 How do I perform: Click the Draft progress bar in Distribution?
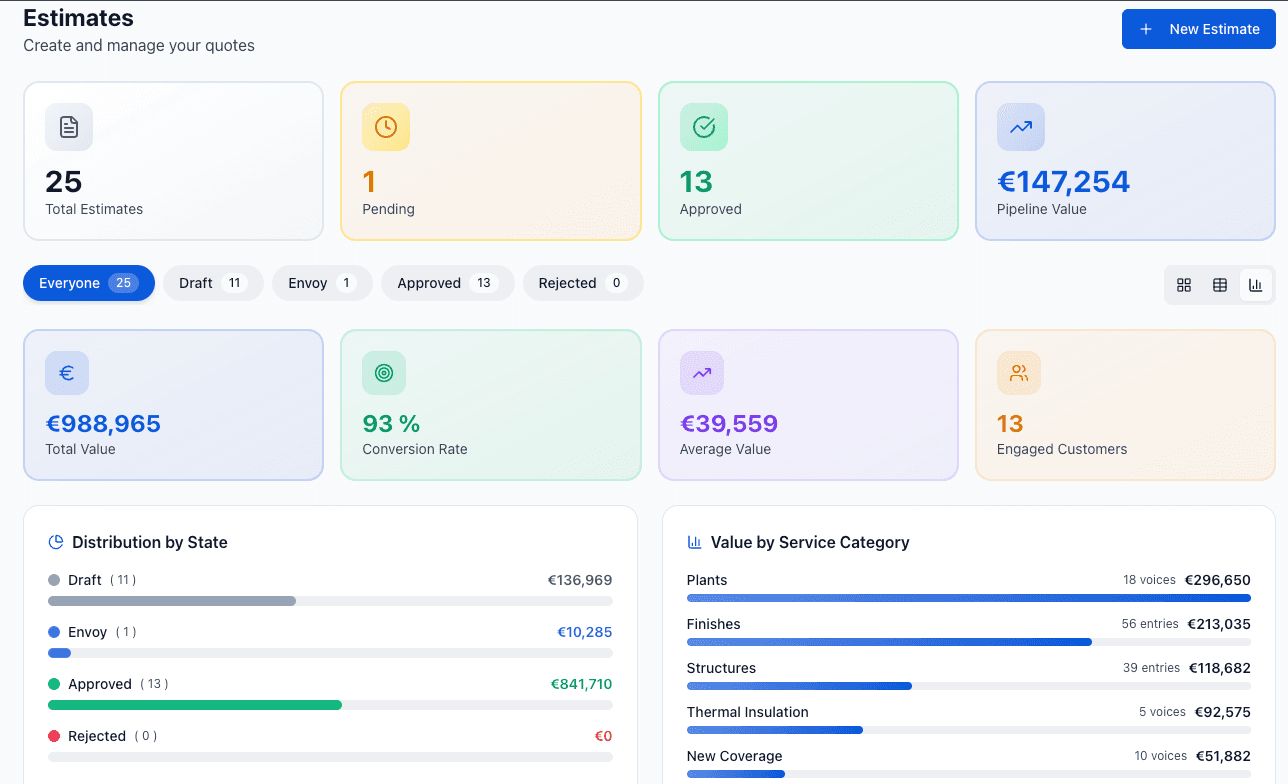330,601
